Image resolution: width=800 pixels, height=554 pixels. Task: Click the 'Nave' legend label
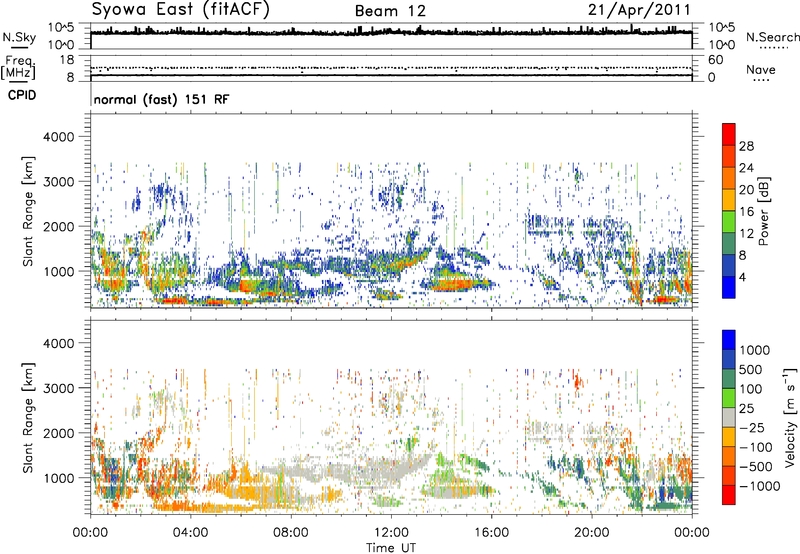point(760,69)
